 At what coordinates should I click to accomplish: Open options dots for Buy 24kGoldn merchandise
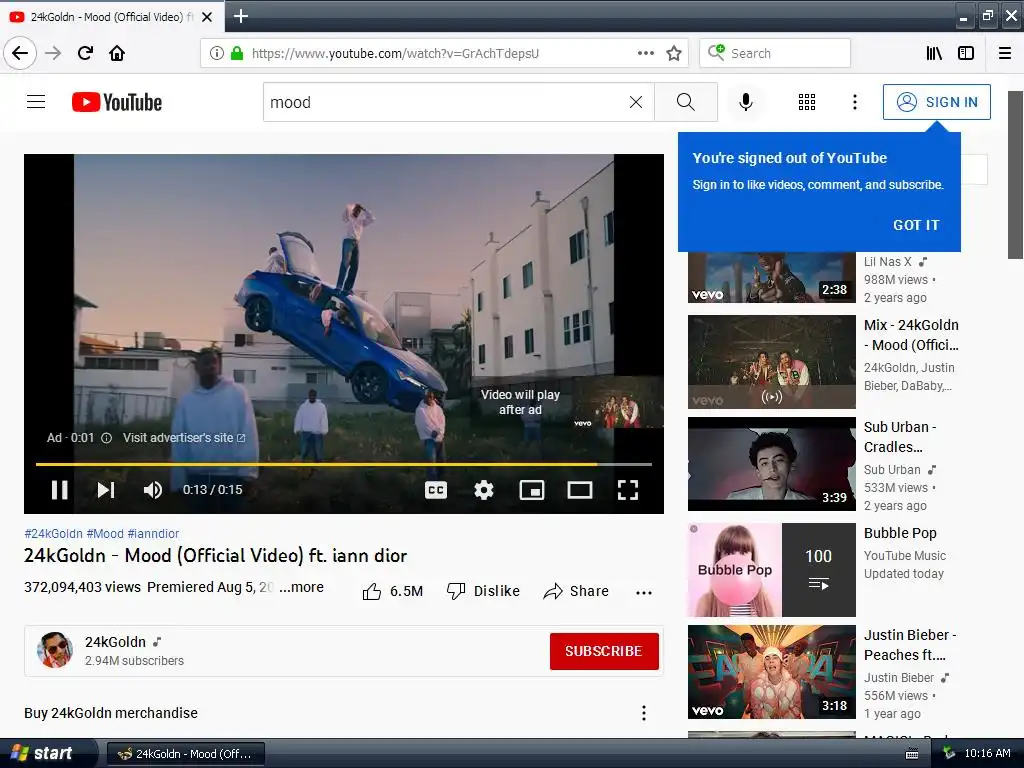click(644, 712)
